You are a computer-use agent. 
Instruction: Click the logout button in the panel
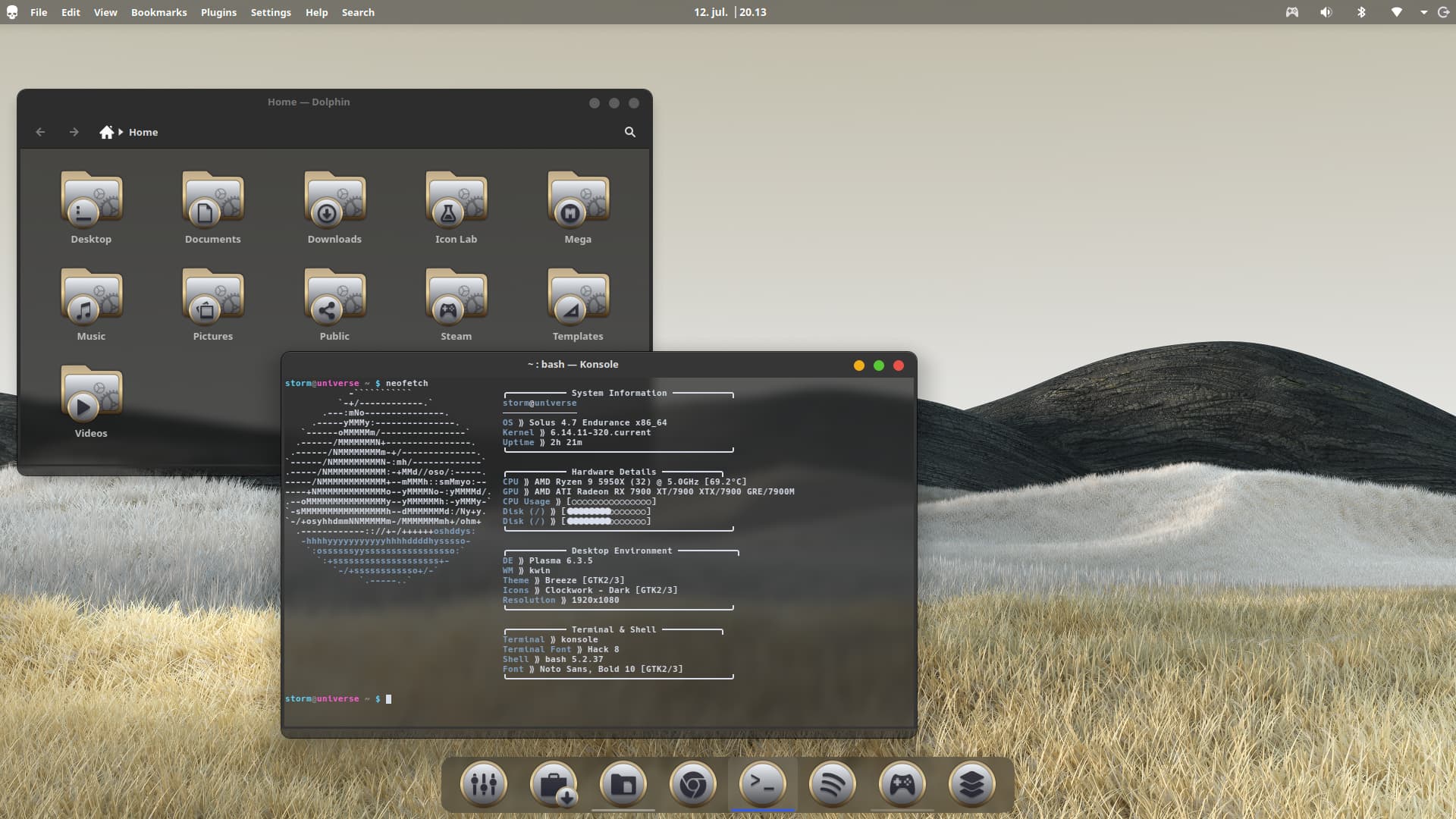1443,12
